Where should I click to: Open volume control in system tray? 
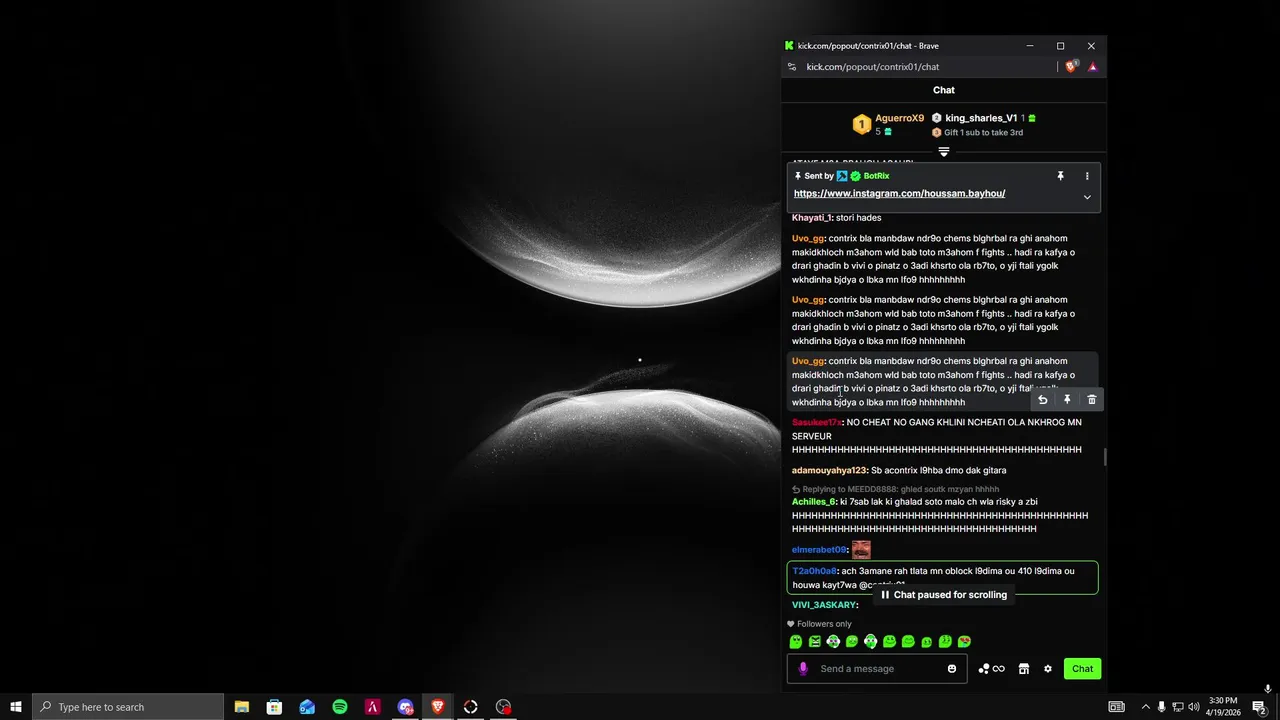point(1194,707)
